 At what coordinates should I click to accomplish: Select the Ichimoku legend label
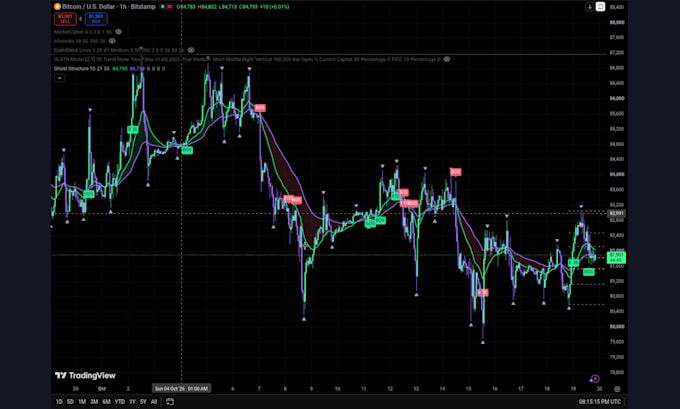[x=79, y=41]
